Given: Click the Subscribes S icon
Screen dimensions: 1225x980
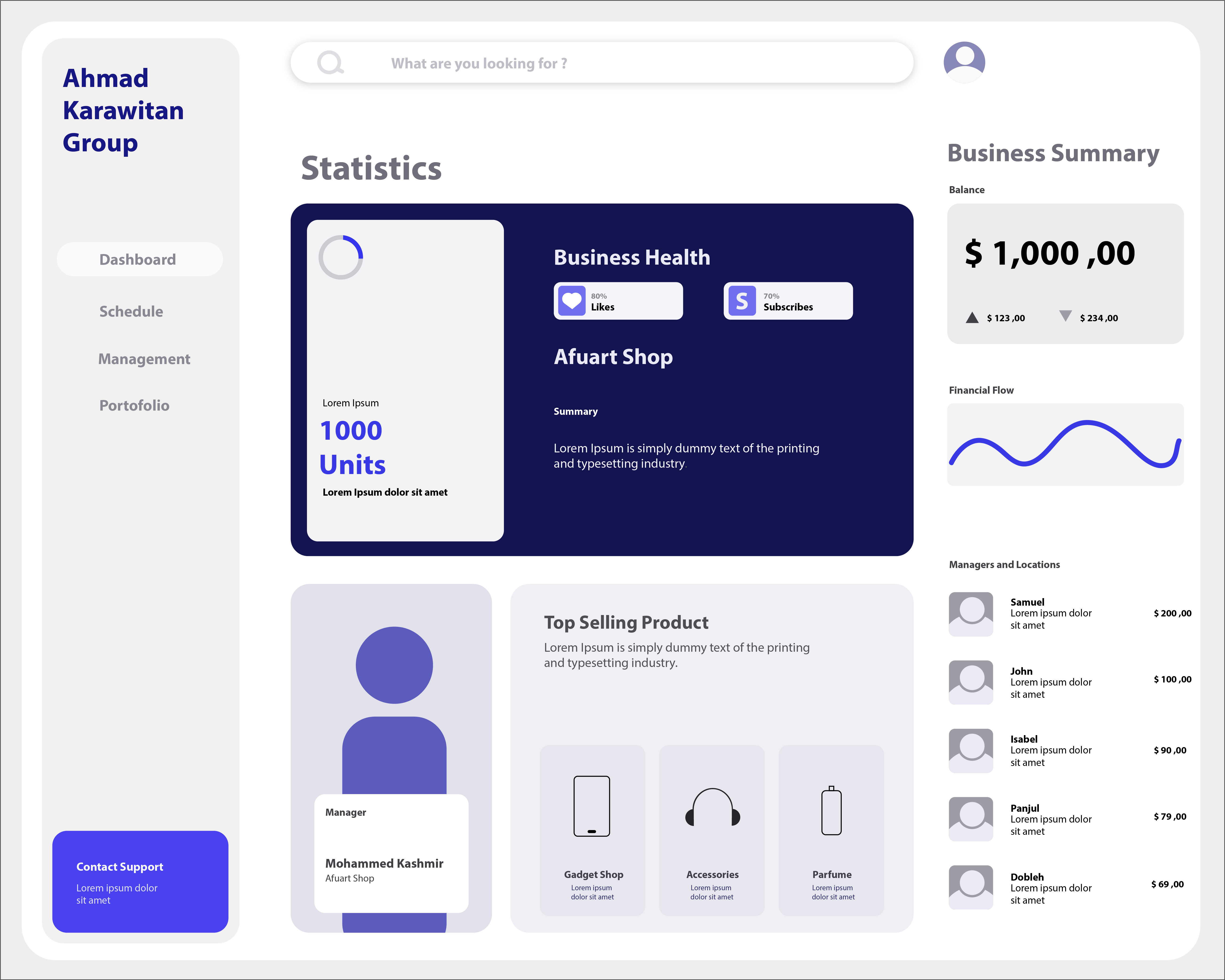Looking at the screenshot, I should pos(742,301).
